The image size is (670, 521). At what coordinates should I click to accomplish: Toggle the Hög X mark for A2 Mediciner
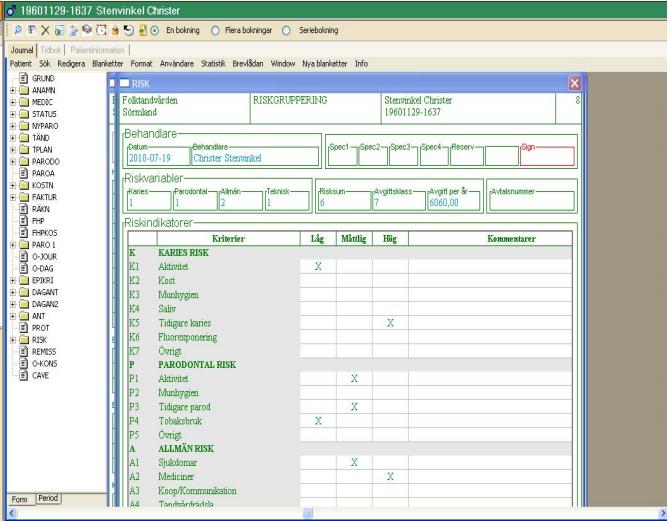pos(390,476)
